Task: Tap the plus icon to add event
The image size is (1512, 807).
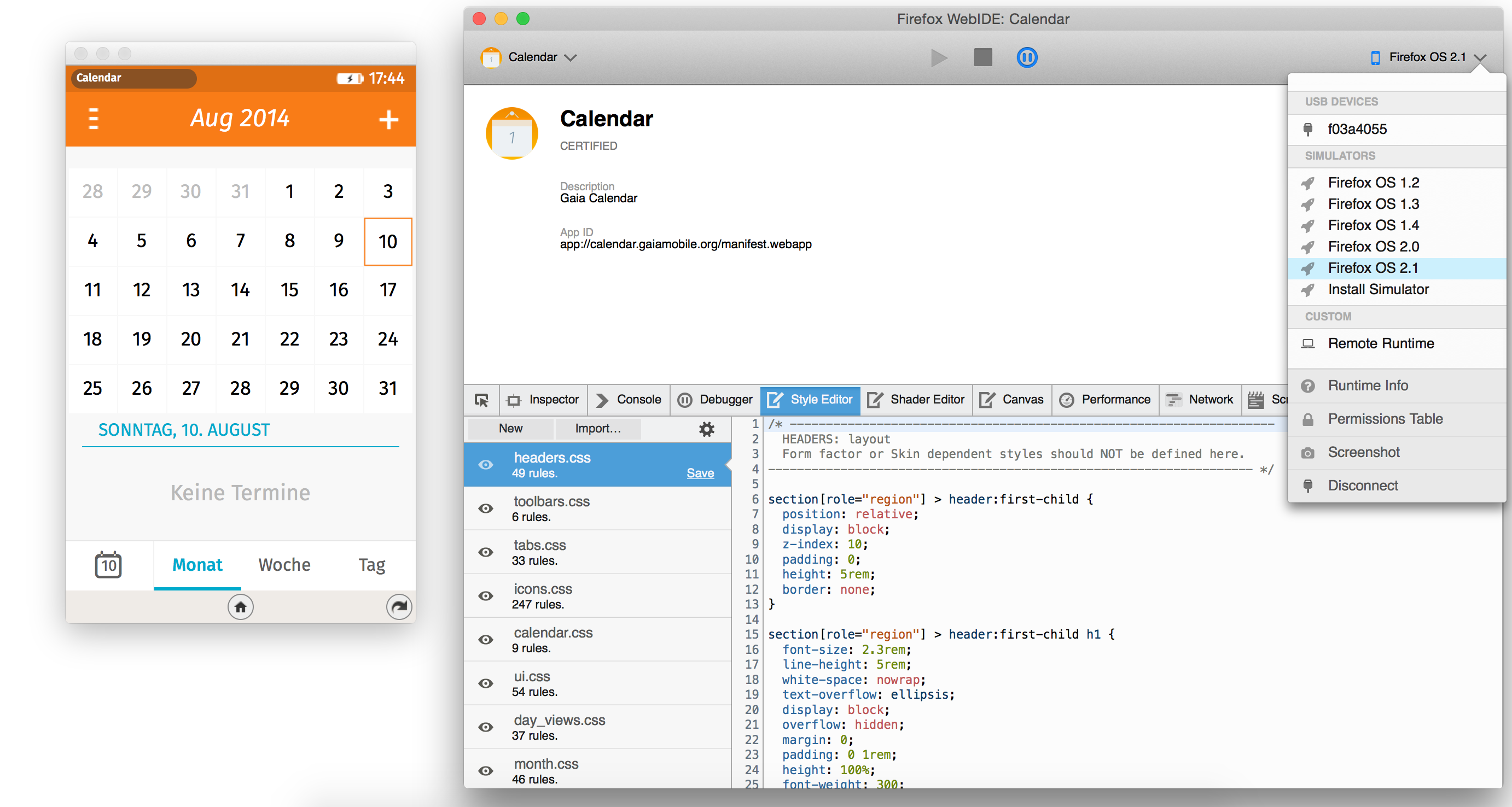Action: (x=388, y=120)
